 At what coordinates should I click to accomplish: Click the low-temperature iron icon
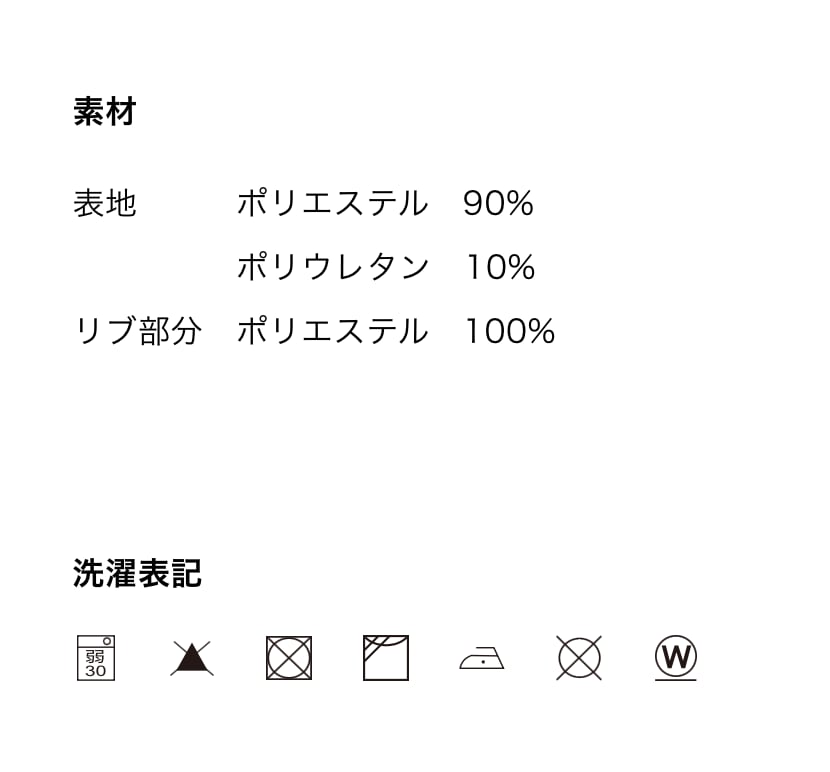coord(482,658)
